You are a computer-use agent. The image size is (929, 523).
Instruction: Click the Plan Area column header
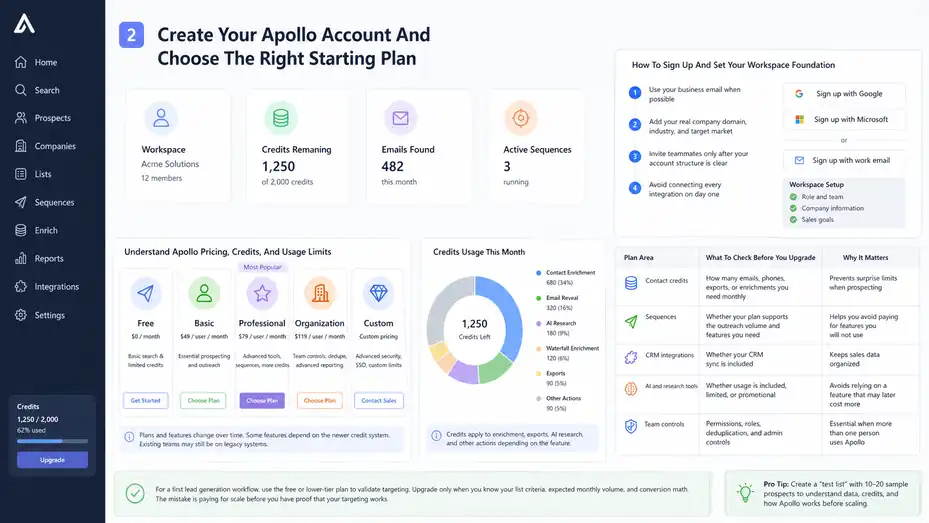pos(638,258)
